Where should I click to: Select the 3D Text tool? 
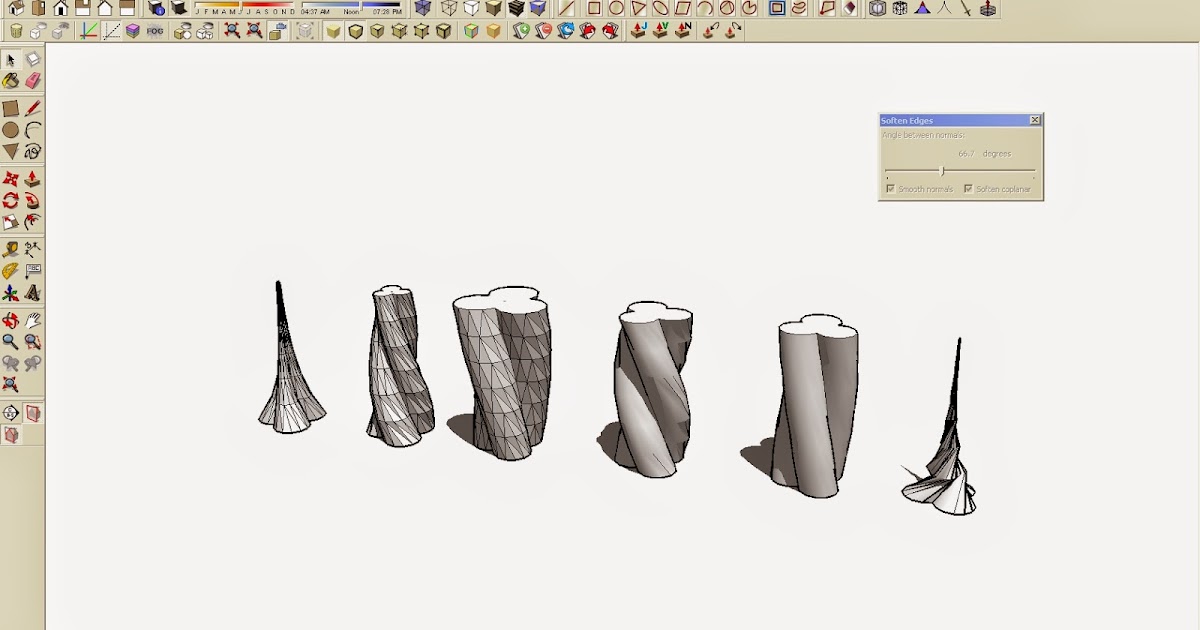[x=32, y=293]
